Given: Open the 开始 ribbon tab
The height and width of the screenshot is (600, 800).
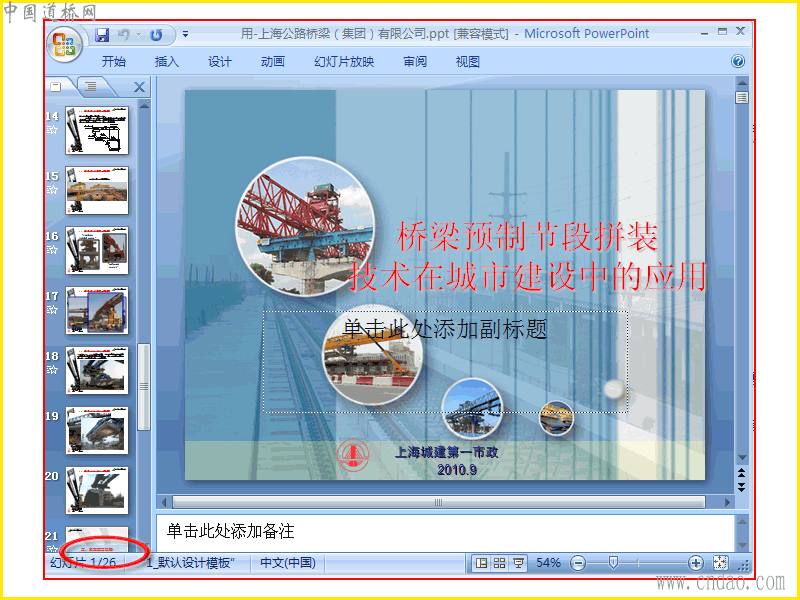Looking at the screenshot, I should tap(113, 62).
